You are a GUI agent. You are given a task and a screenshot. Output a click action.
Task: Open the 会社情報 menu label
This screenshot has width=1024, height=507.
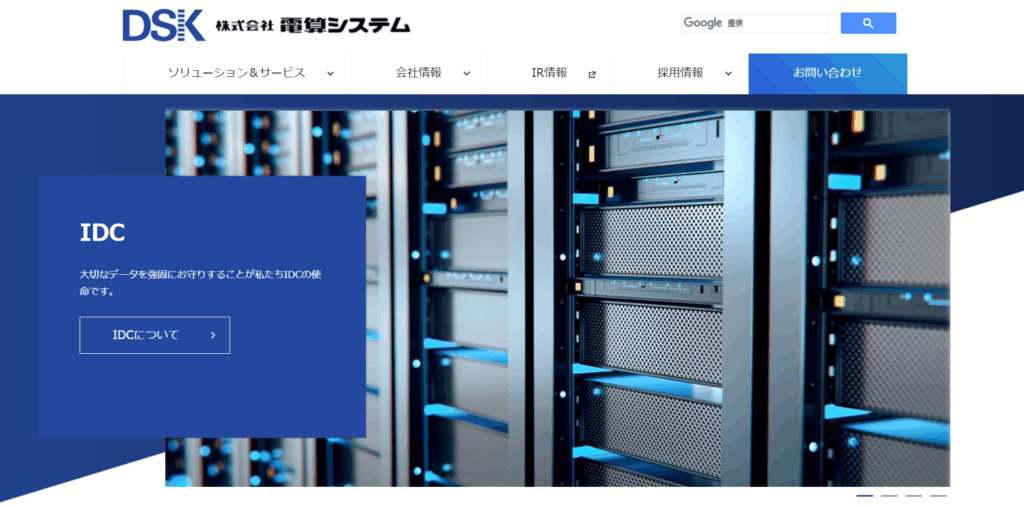pyautogui.click(x=418, y=73)
